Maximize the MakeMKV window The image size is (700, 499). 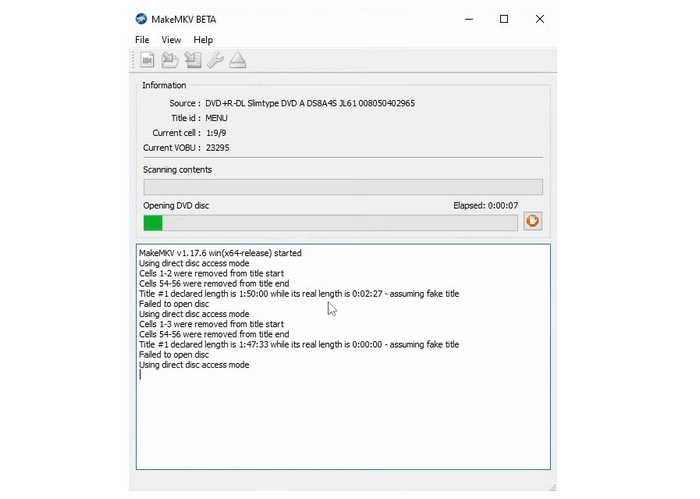[x=504, y=19]
